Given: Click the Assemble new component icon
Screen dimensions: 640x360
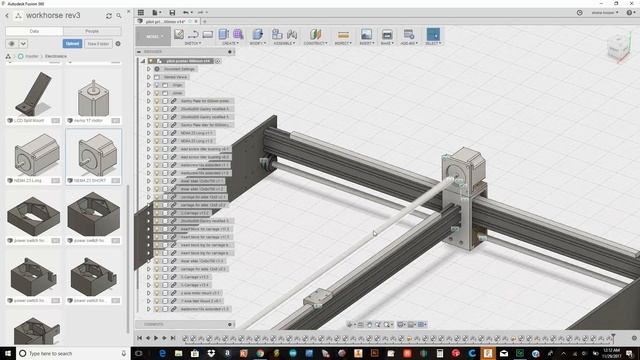Looking at the screenshot, I should point(277,34).
